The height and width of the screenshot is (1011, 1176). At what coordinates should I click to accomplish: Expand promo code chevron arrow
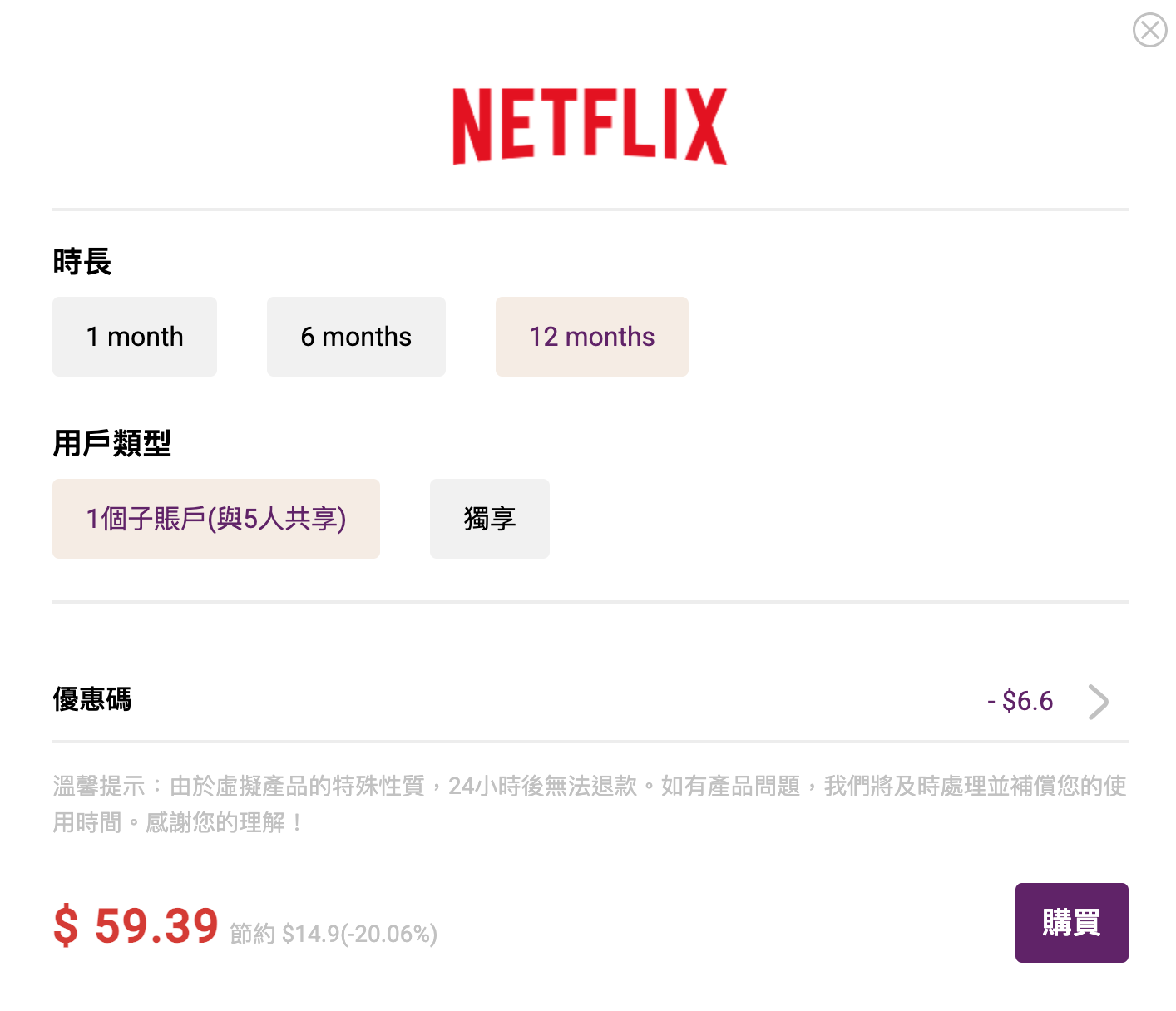tap(1099, 702)
